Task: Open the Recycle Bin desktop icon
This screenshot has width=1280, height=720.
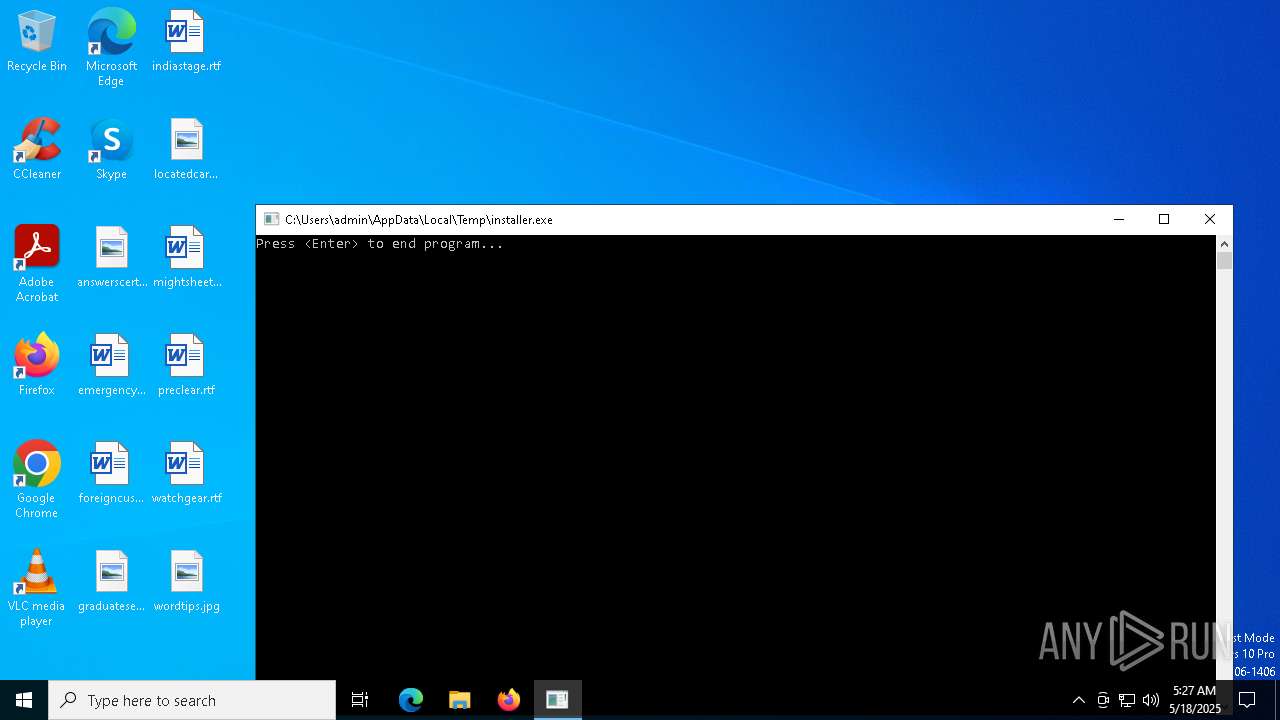Action: click(37, 42)
